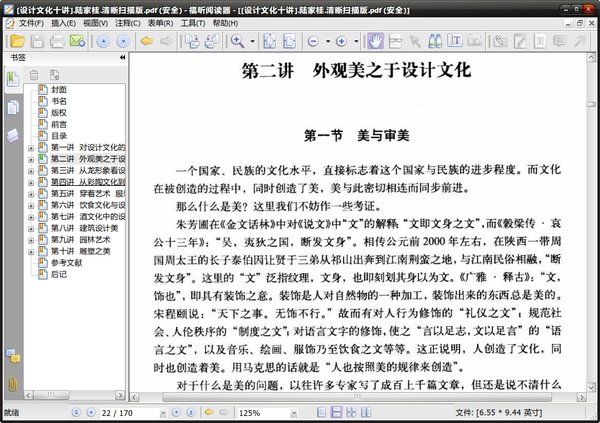The image size is (600, 423).
Task: Open the 前言 bookmark
Action: pyautogui.click(x=59, y=124)
